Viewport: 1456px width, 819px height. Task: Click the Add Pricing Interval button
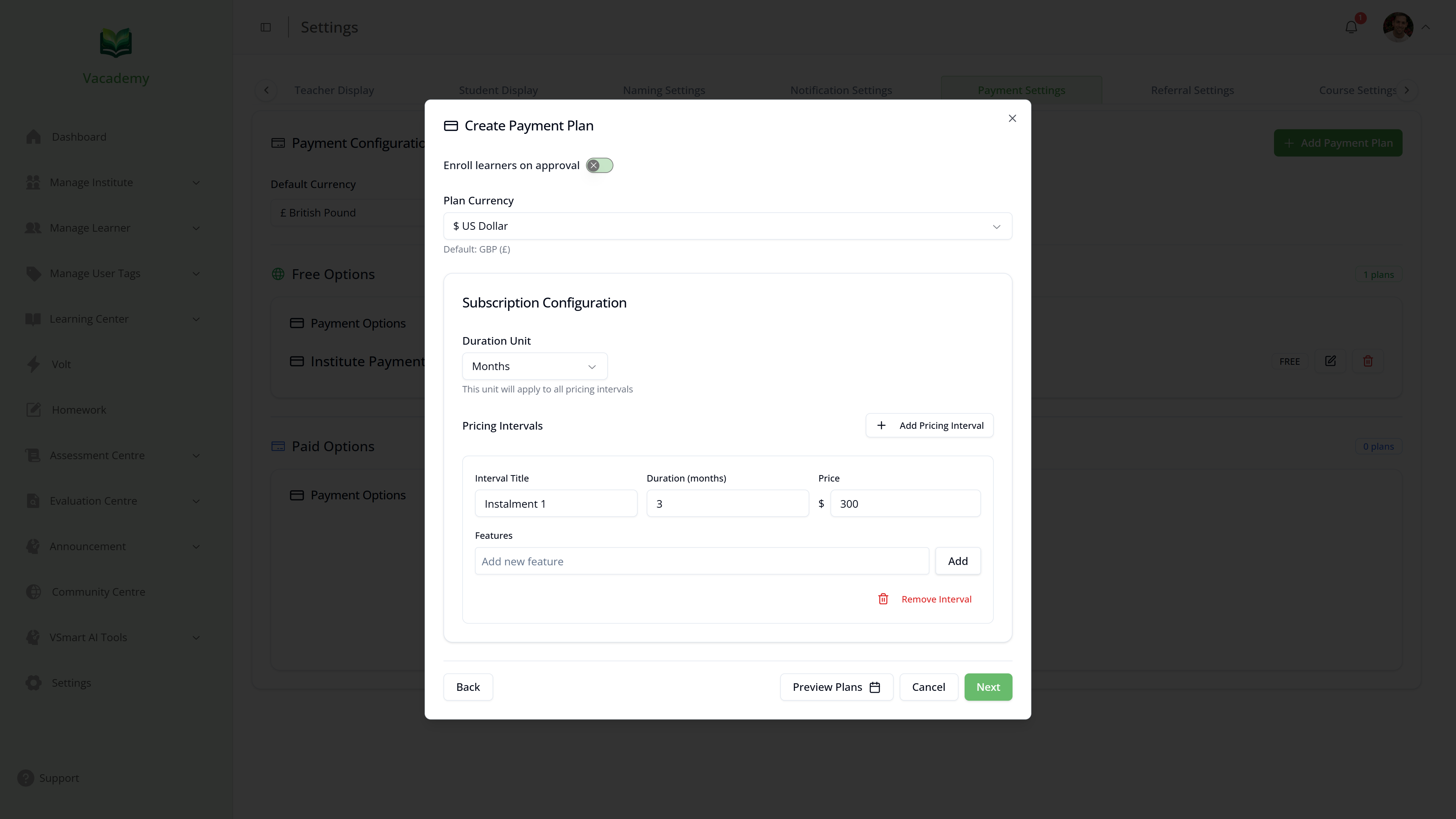(929, 425)
